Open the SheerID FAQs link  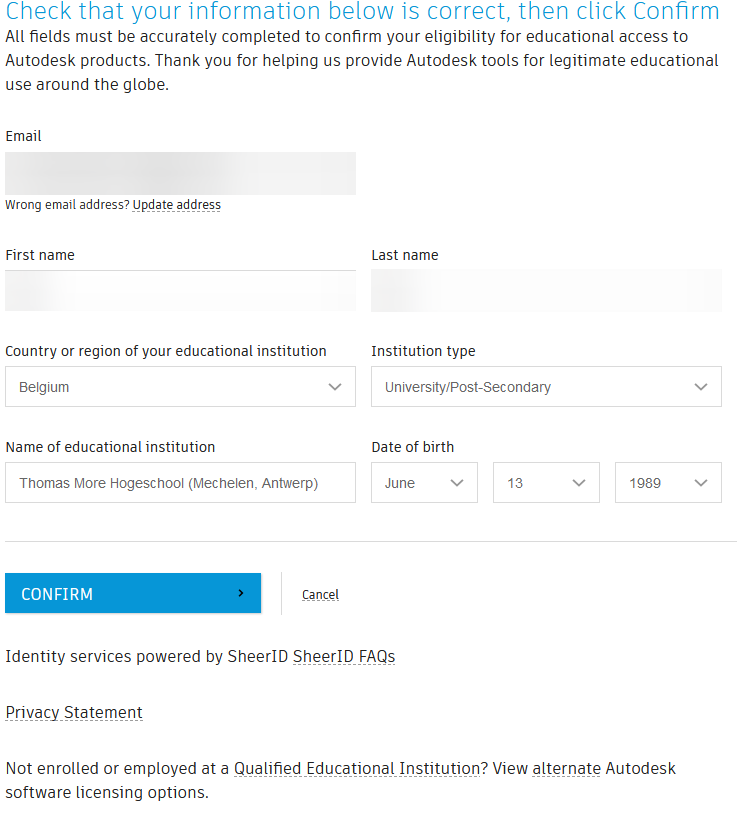point(344,657)
